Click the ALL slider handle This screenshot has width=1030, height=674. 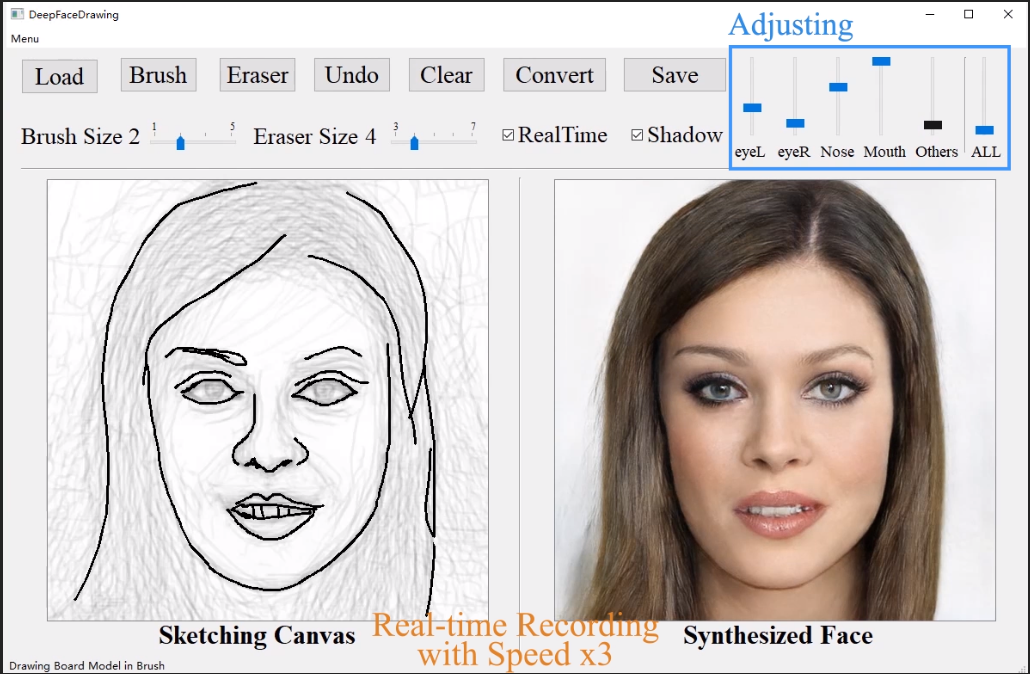point(984,130)
